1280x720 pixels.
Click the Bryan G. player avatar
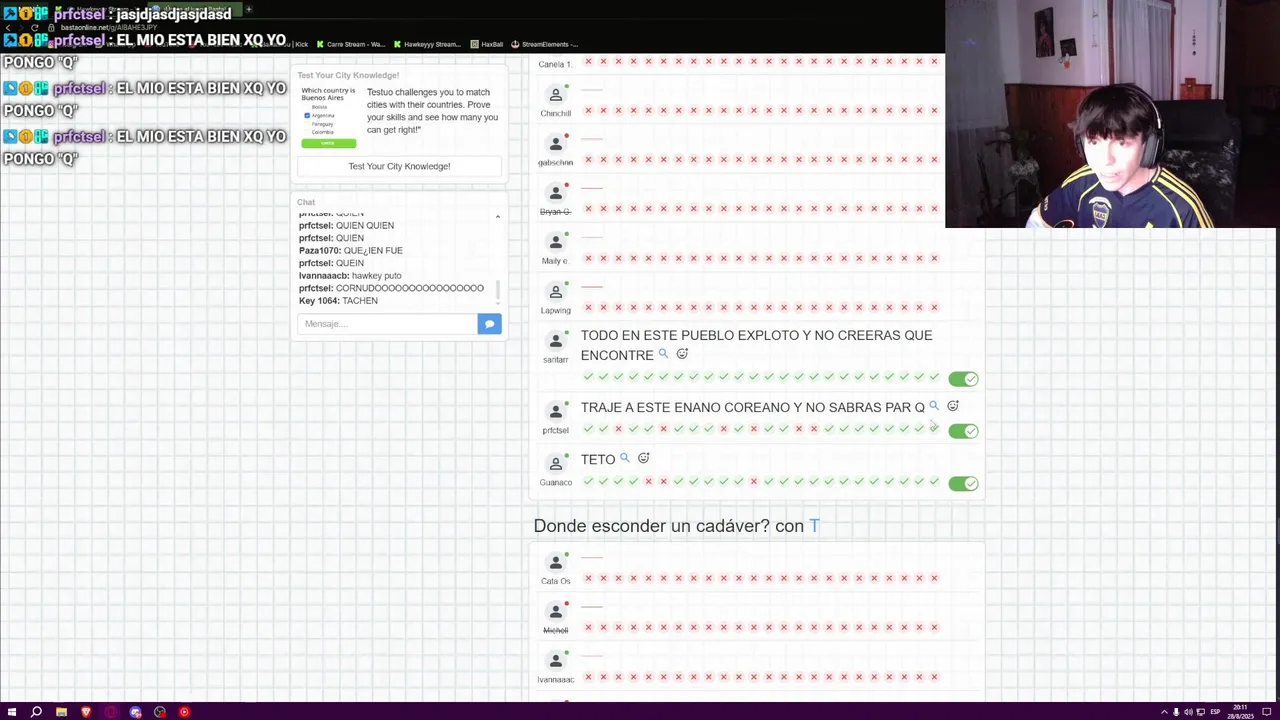(x=556, y=194)
